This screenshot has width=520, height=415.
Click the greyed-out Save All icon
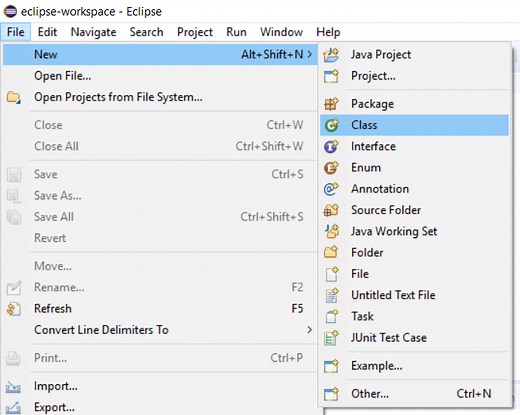click(14, 217)
